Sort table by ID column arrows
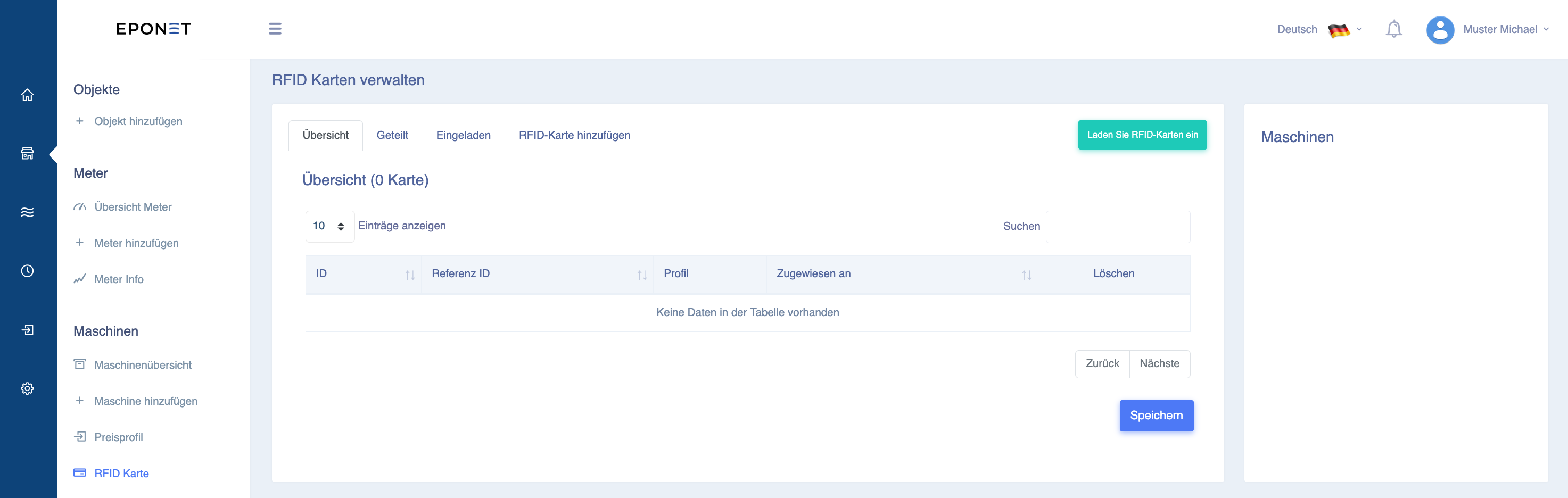 [x=410, y=275]
